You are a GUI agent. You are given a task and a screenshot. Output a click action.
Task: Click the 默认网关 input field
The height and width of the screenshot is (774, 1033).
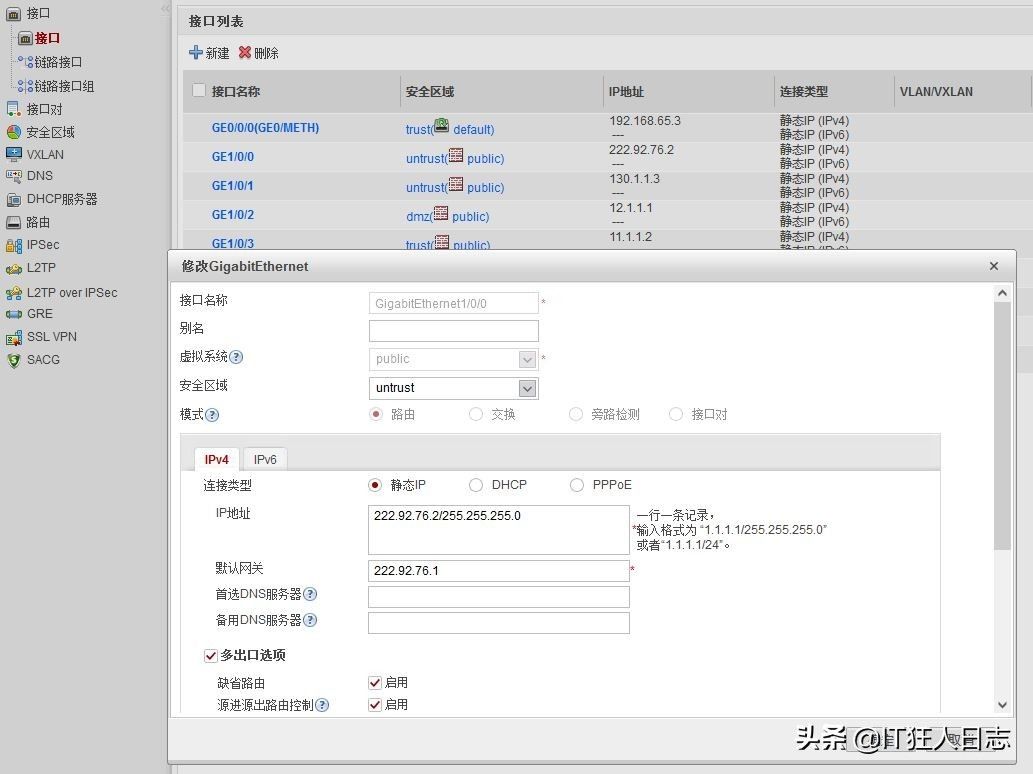click(x=499, y=570)
